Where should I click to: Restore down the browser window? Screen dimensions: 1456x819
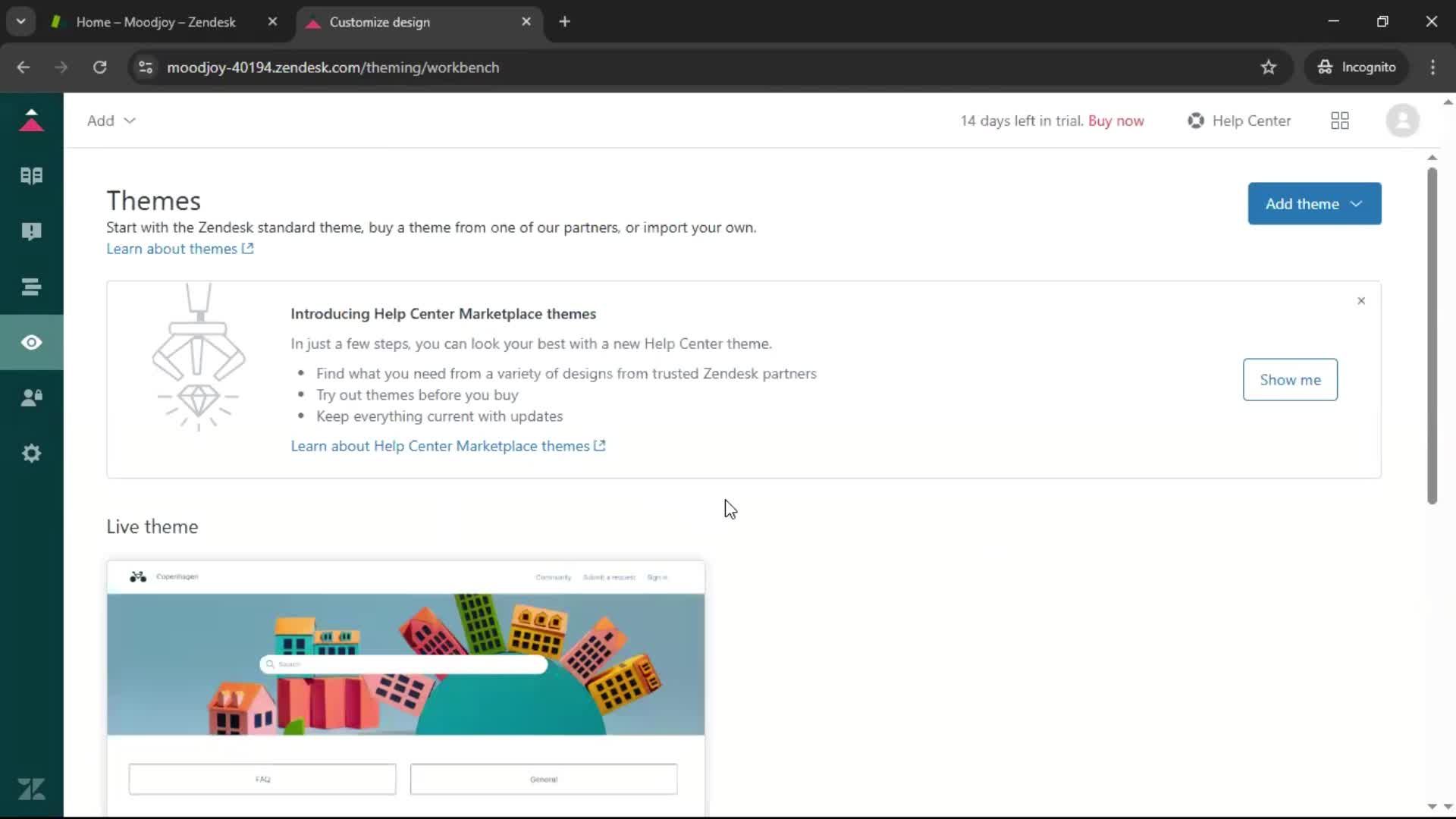pyautogui.click(x=1382, y=21)
